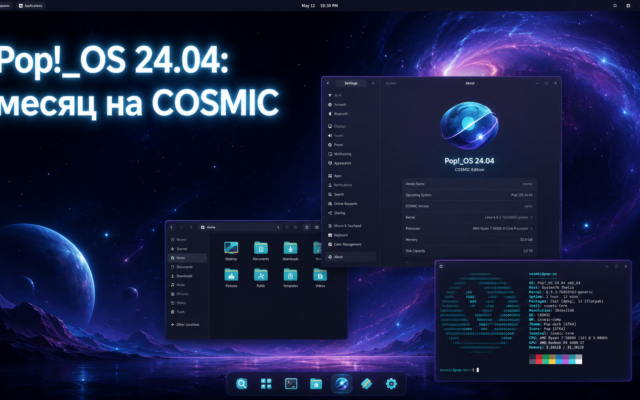Viewport: 640px width, 400px height.
Task: Open the text editor pencil icon in dock
Action: point(367,384)
